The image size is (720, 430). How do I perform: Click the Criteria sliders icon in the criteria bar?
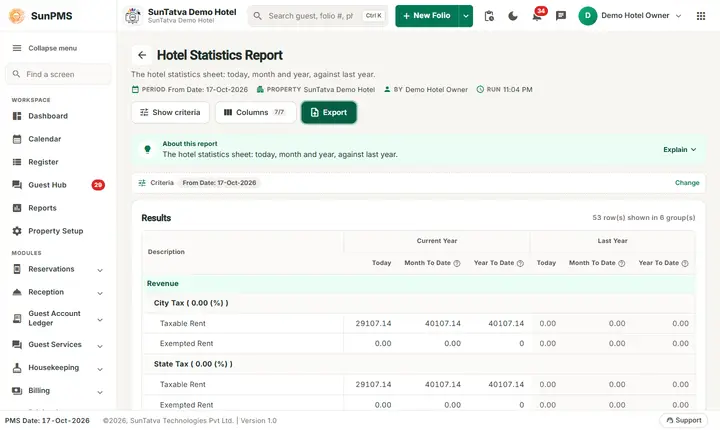[x=142, y=183]
